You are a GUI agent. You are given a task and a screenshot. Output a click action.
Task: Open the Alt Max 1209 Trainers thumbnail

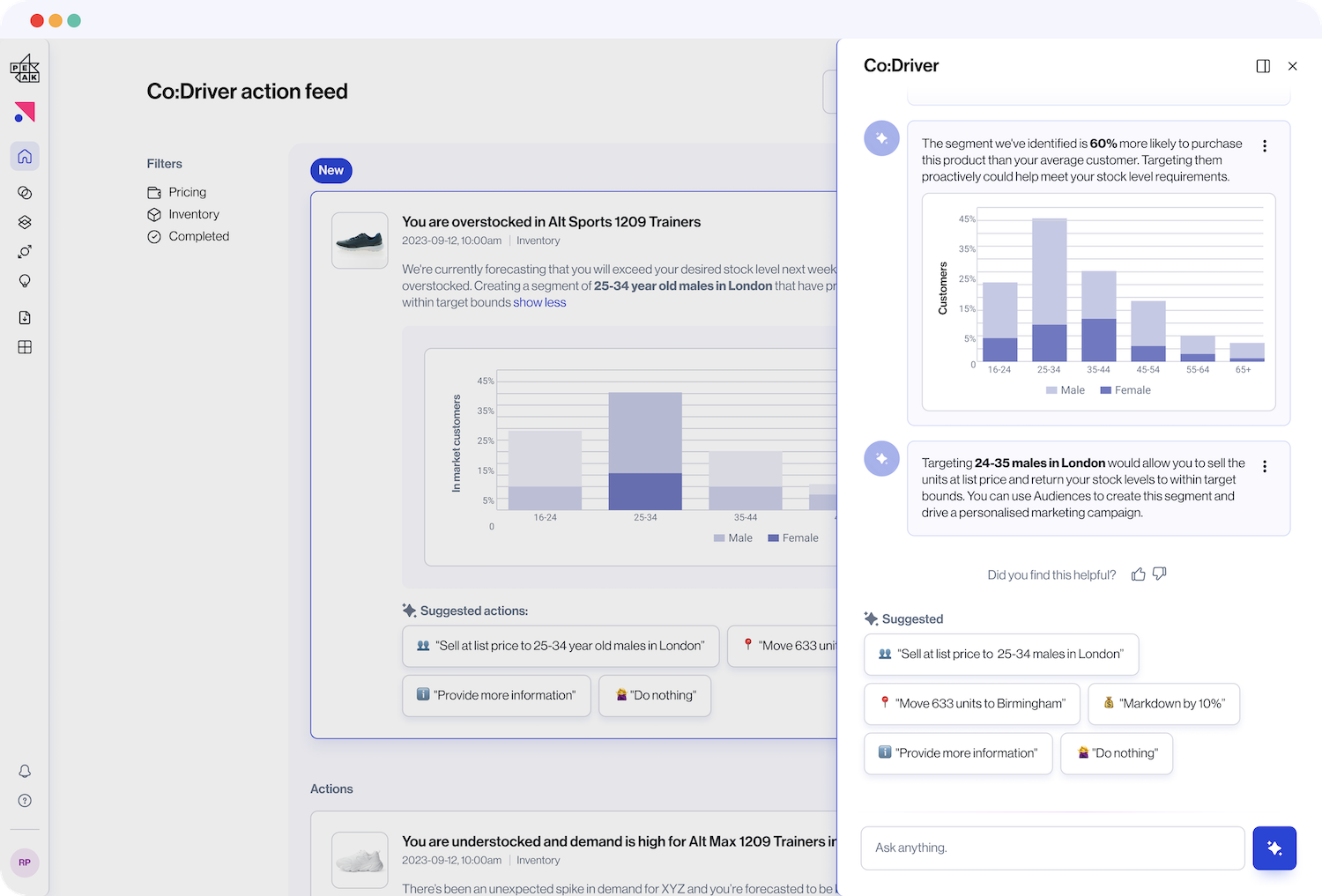[360, 860]
